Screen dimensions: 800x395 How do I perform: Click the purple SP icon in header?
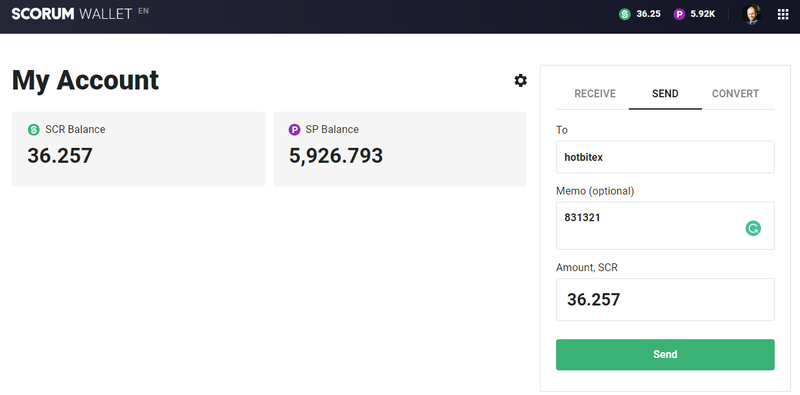(x=679, y=14)
